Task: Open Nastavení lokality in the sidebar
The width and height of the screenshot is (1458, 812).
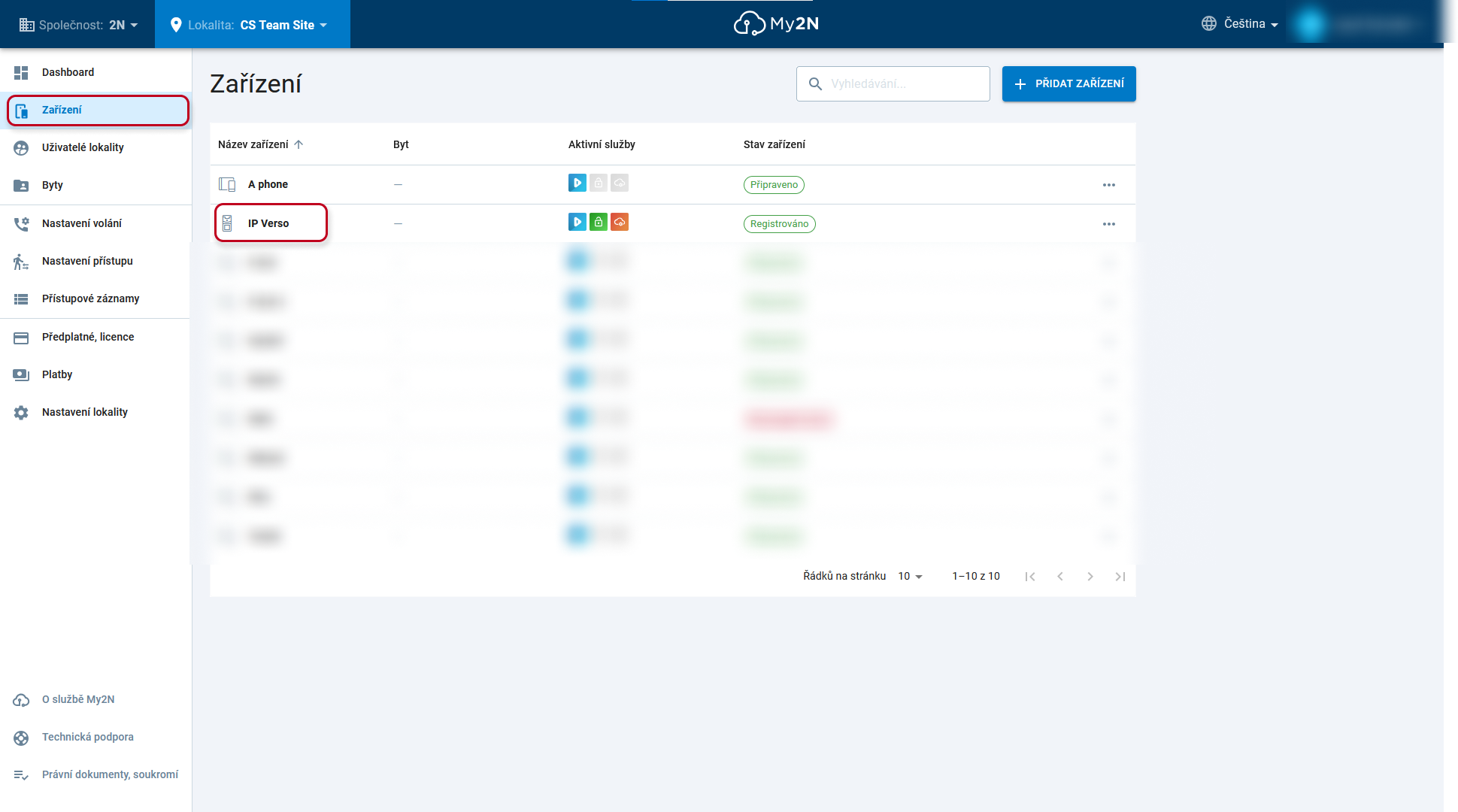Action: (95, 413)
